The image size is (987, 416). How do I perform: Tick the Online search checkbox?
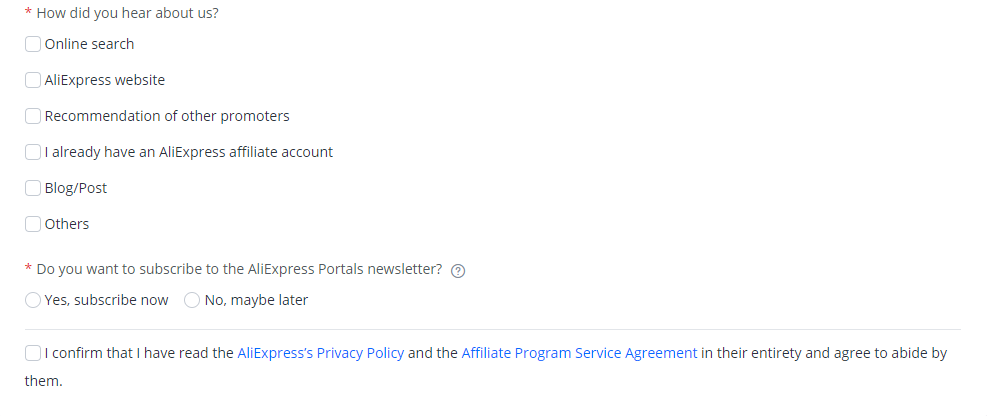tap(33, 44)
